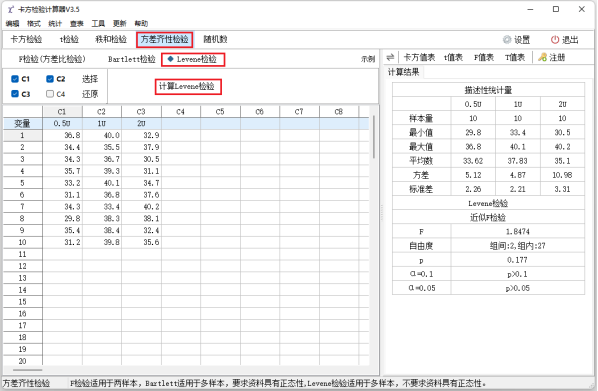Viewport: 598px width, 391px height.
Task: Click data cell 40.0 in row 1
Action: tap(101, 135)
